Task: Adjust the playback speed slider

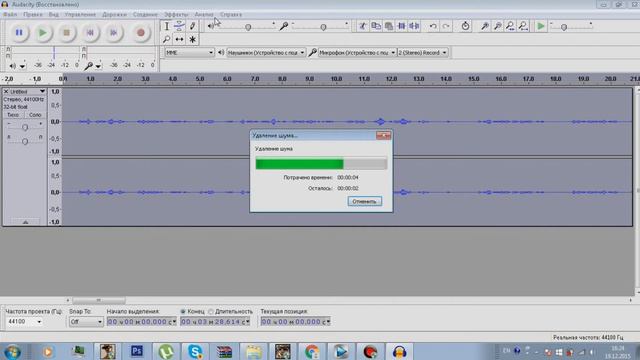Action: click(564, 27)
